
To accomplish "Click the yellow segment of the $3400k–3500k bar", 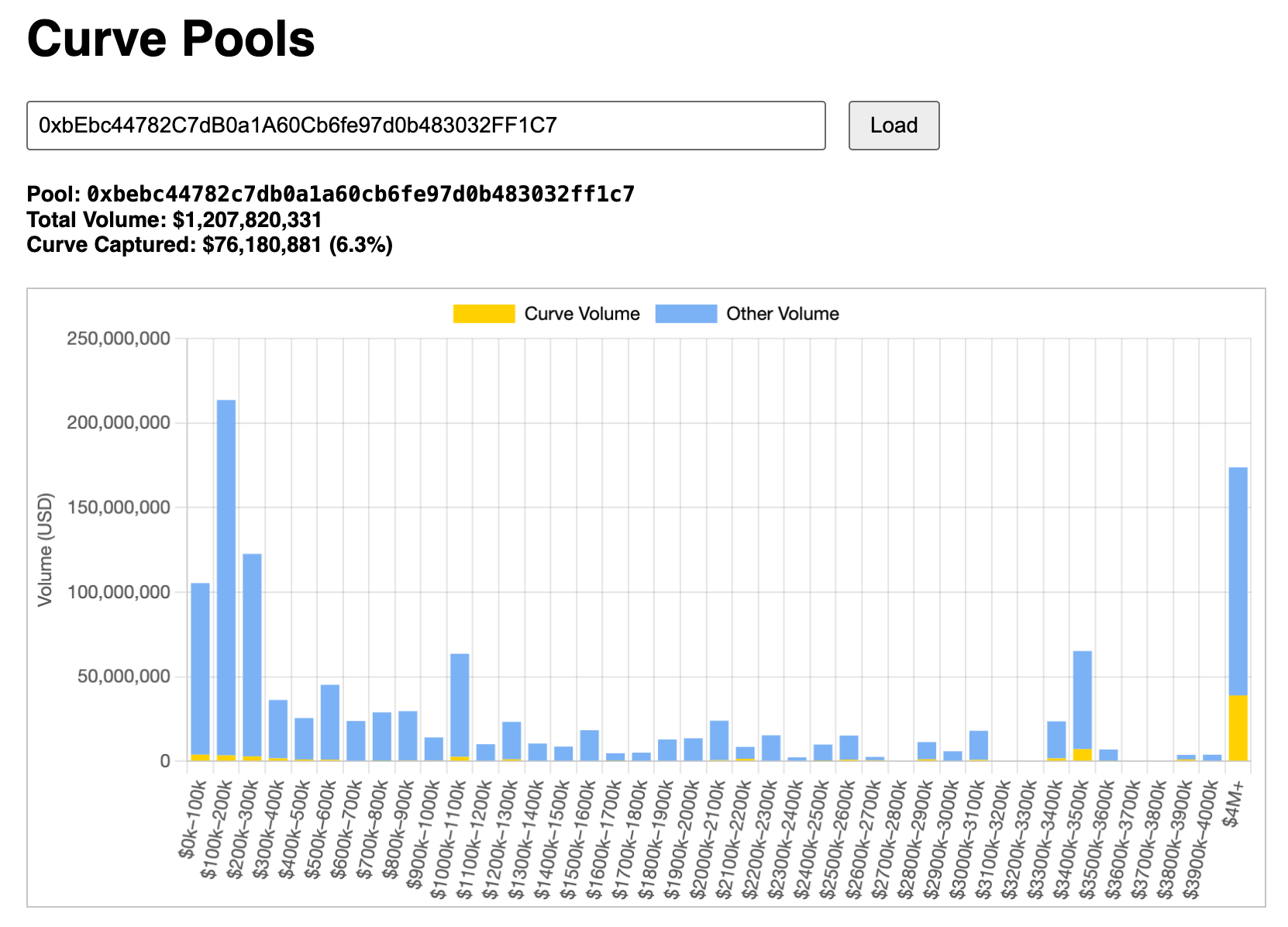I will [1083, 755].
